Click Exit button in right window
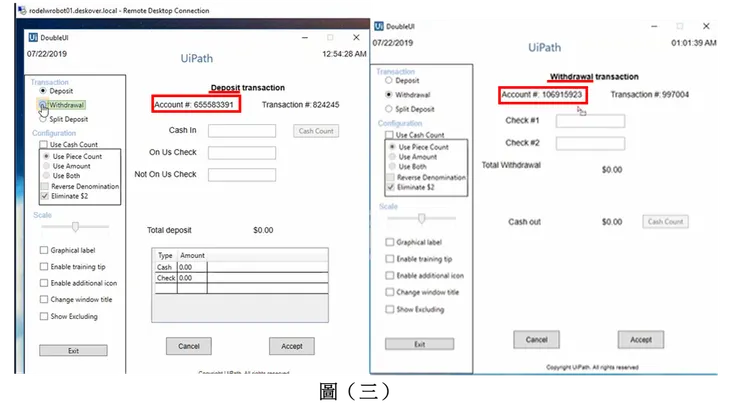This screenshot has height=415, width=740. point(420,344)
